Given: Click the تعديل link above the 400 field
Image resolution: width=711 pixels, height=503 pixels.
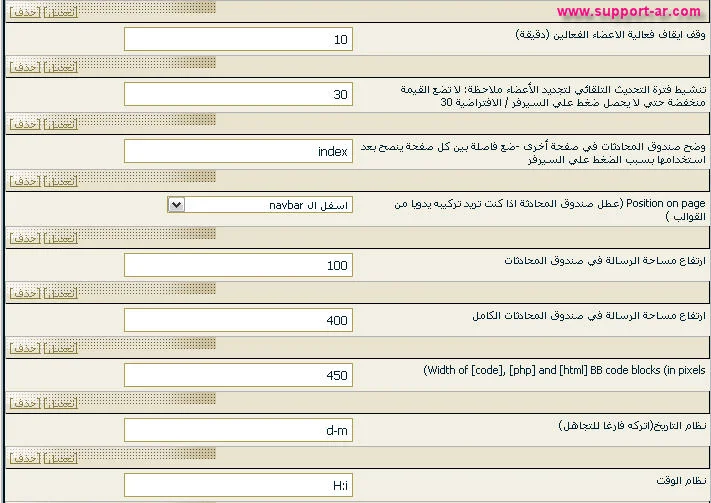Looking at the screenshot, I should [x=61, y=292].
